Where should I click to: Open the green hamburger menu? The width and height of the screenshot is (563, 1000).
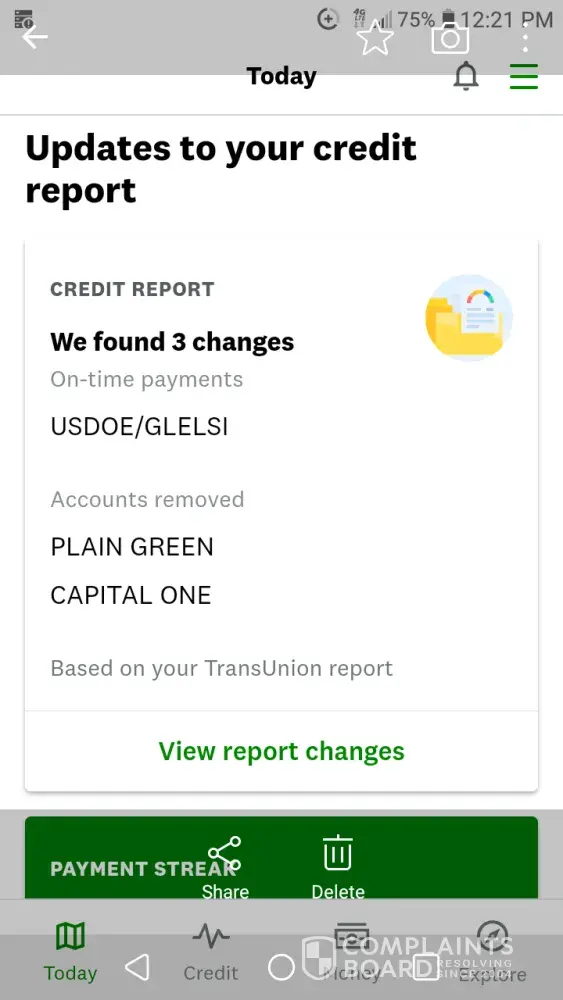point(524,77)
